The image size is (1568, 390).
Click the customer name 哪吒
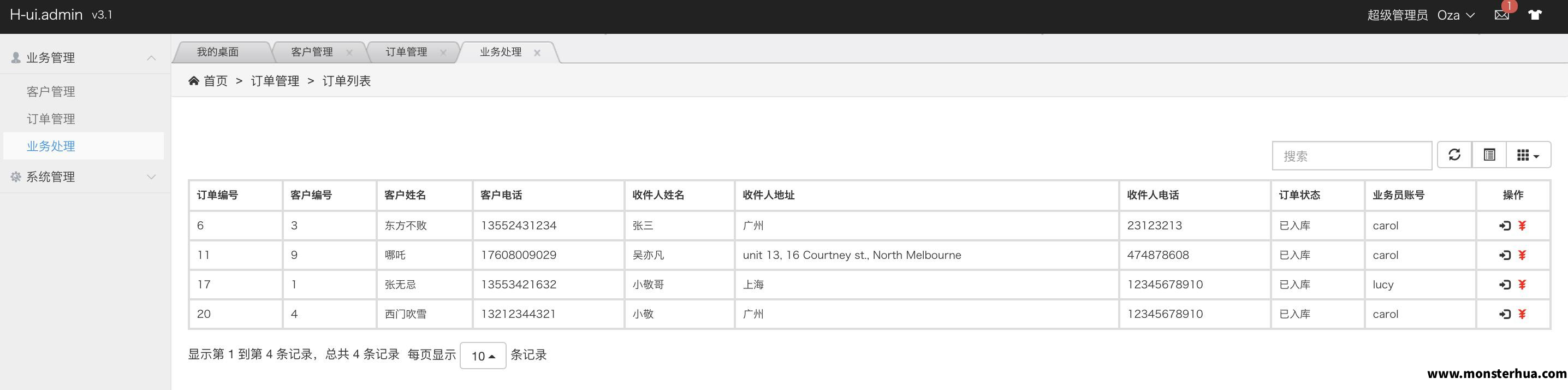click(395, 255)
